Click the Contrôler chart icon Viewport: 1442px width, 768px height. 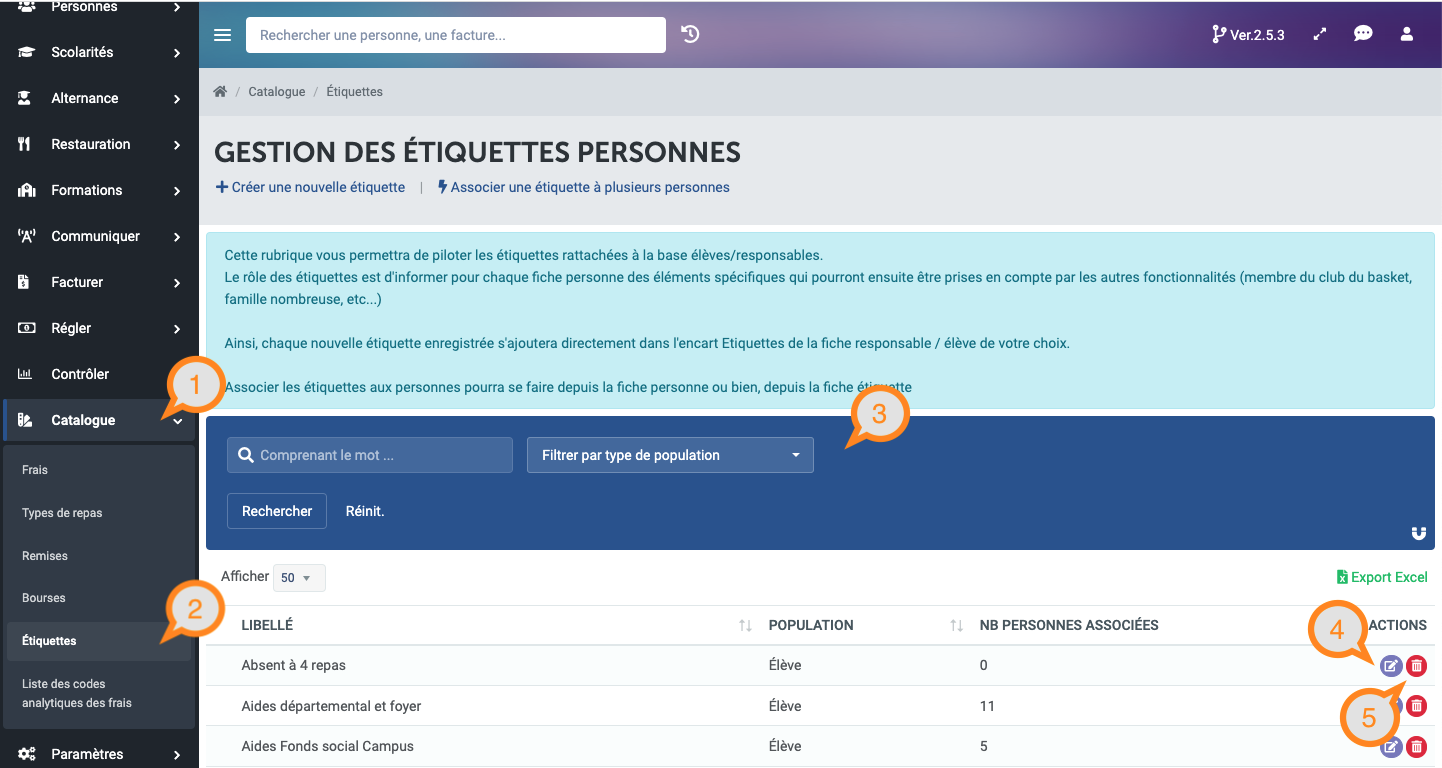(26, 374)
